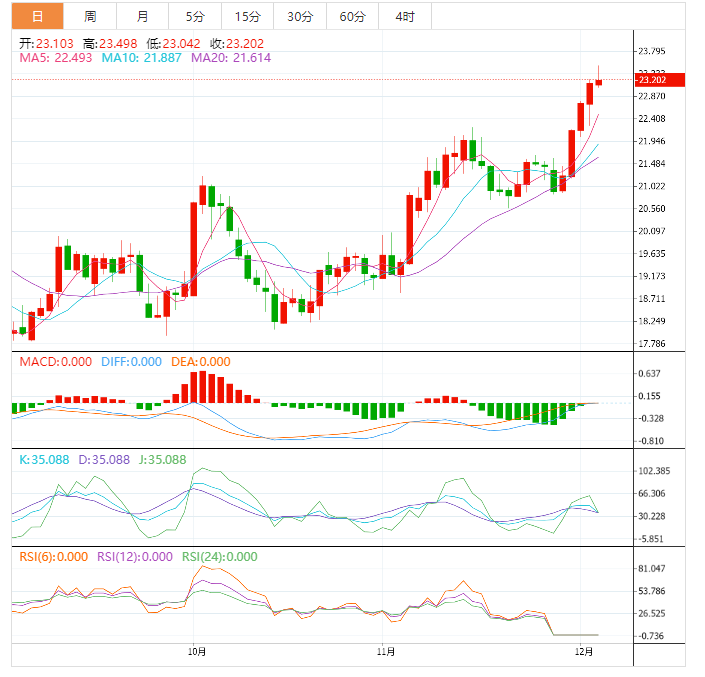This screenshot has width=705, height=677.
Task: Select the 日 daily chart tab
Action: (37, 16)
